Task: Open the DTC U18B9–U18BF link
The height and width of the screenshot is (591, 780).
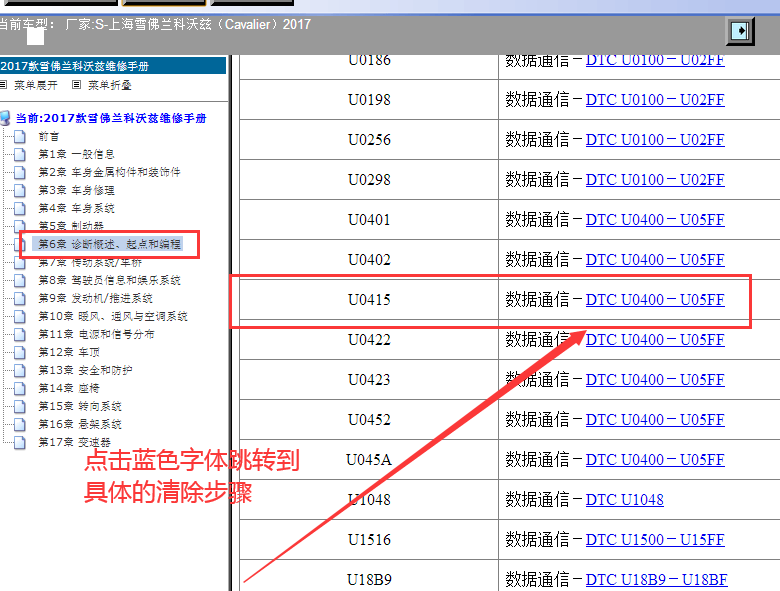Action: coord(656,580)
